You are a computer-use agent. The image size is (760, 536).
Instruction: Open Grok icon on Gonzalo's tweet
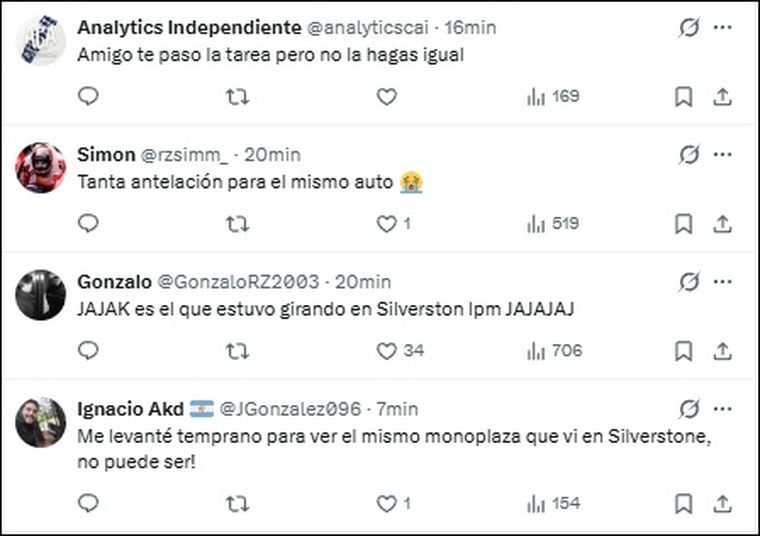coord(689,282)
